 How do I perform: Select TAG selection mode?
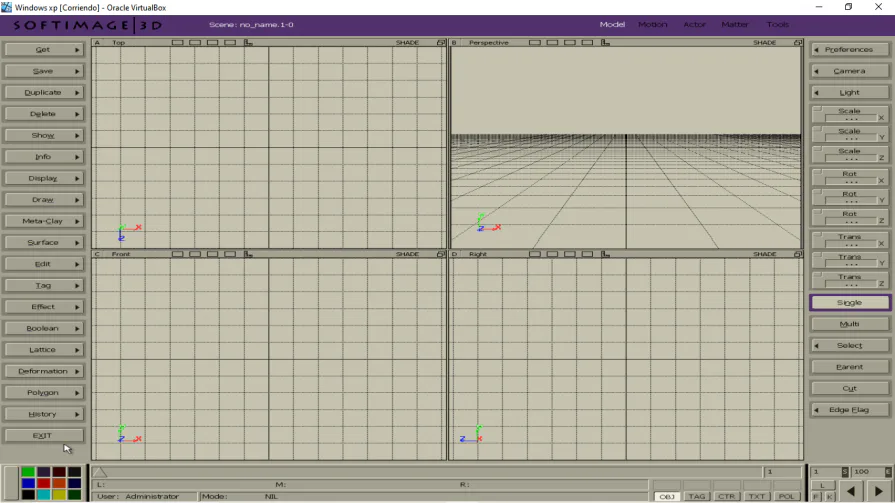(x=696, y=497)
